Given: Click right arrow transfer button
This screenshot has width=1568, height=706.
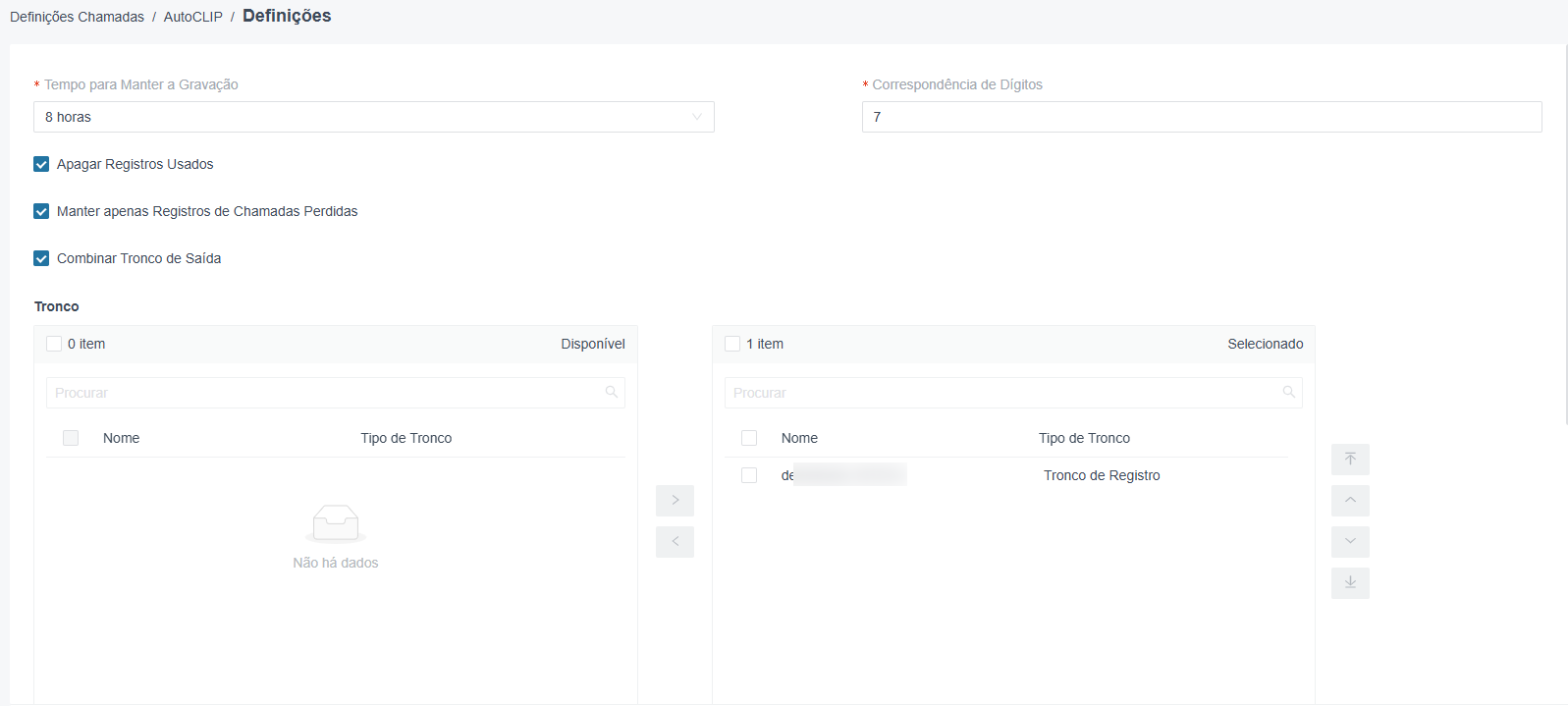Looking at the screenshot, I should (675, 501).
